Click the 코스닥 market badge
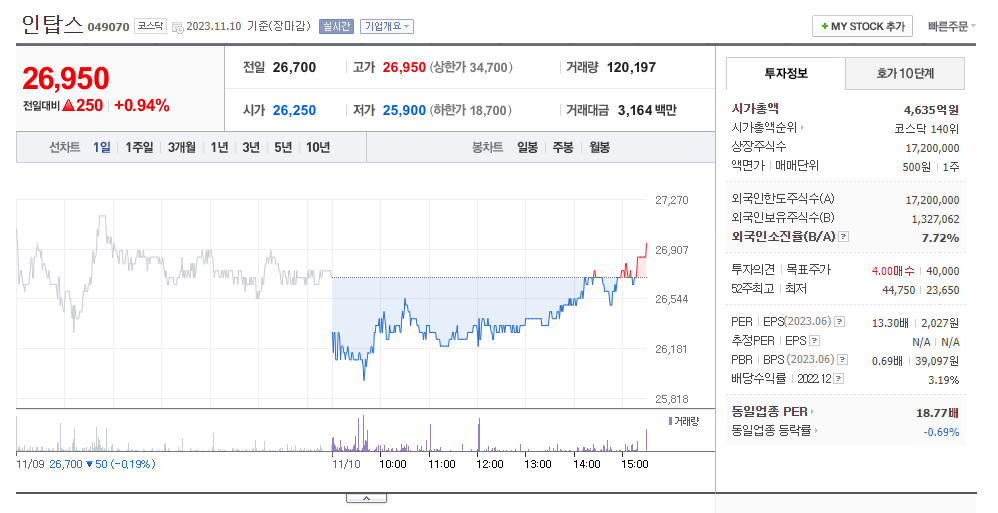998x513 pixels. click(150, 26)
